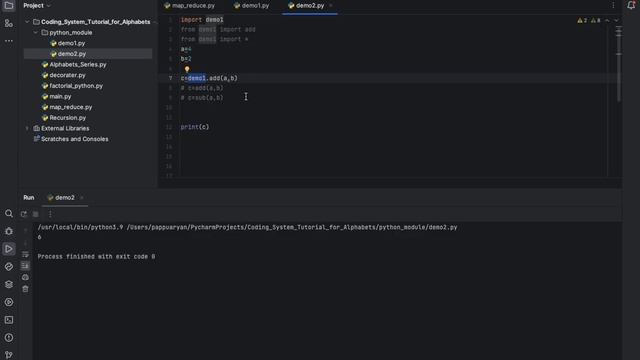Open the Structure tool window icon
640x360 pixels.
pyautogui.click(x=9, y=24)
